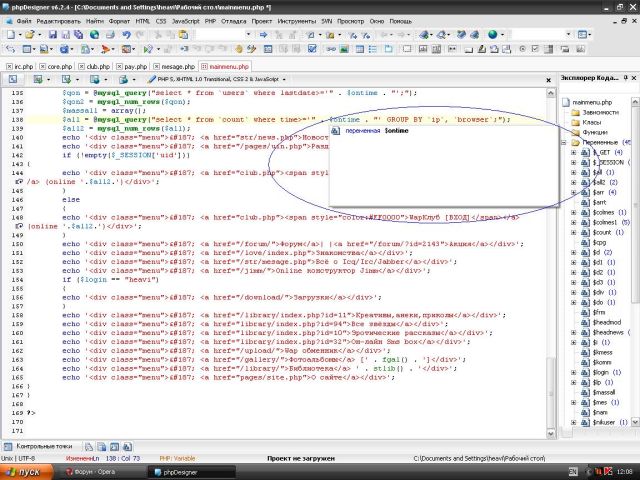Image resolution: width=640 pixels, height=480 pixels.
Task: Select the Зависимости folder in Code Explorer
Action: (599, 112)
